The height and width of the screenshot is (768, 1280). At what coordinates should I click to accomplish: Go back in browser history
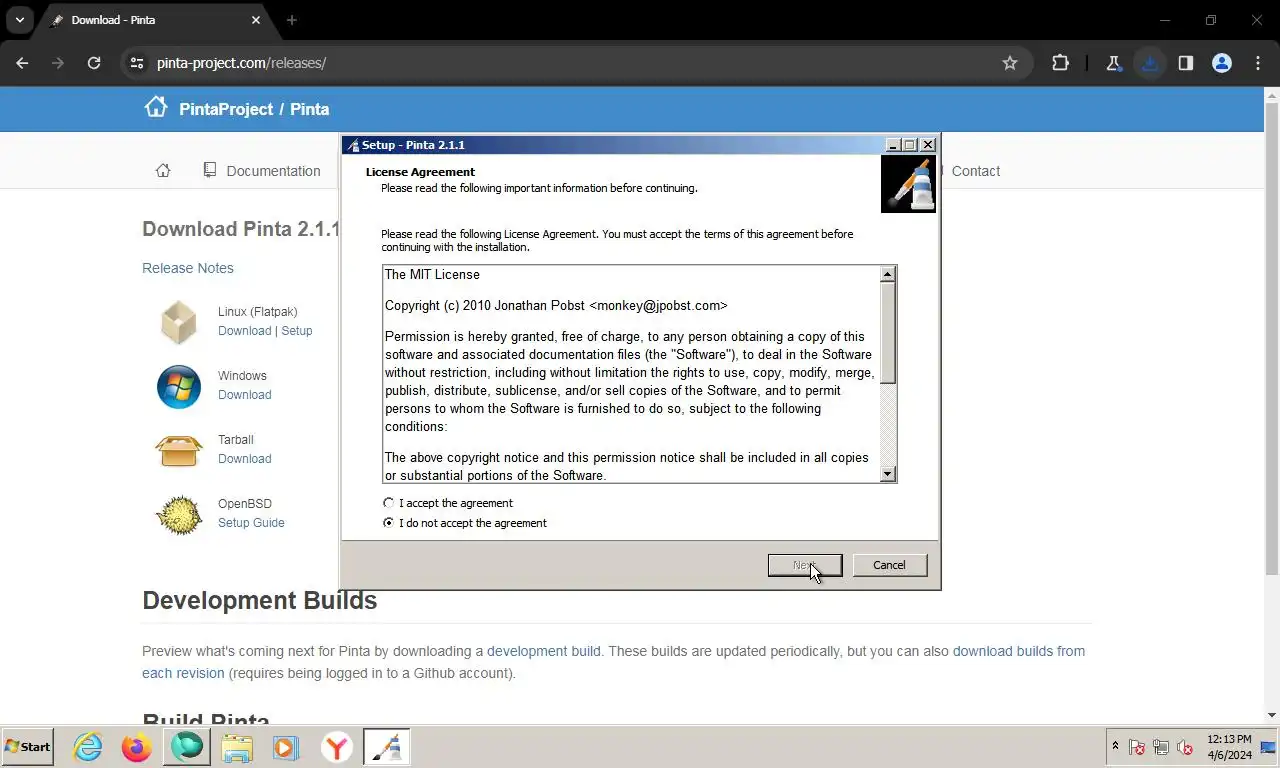click(x=22, y=63)
